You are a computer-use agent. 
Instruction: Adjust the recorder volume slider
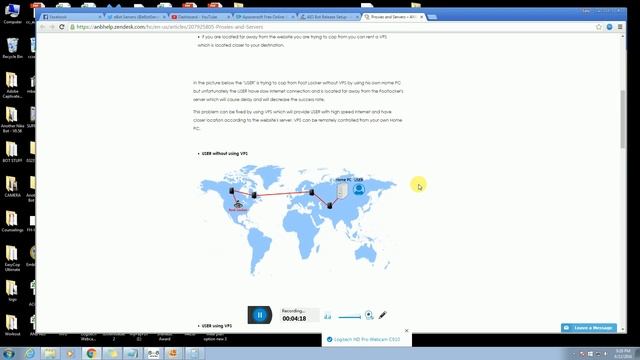349,317
